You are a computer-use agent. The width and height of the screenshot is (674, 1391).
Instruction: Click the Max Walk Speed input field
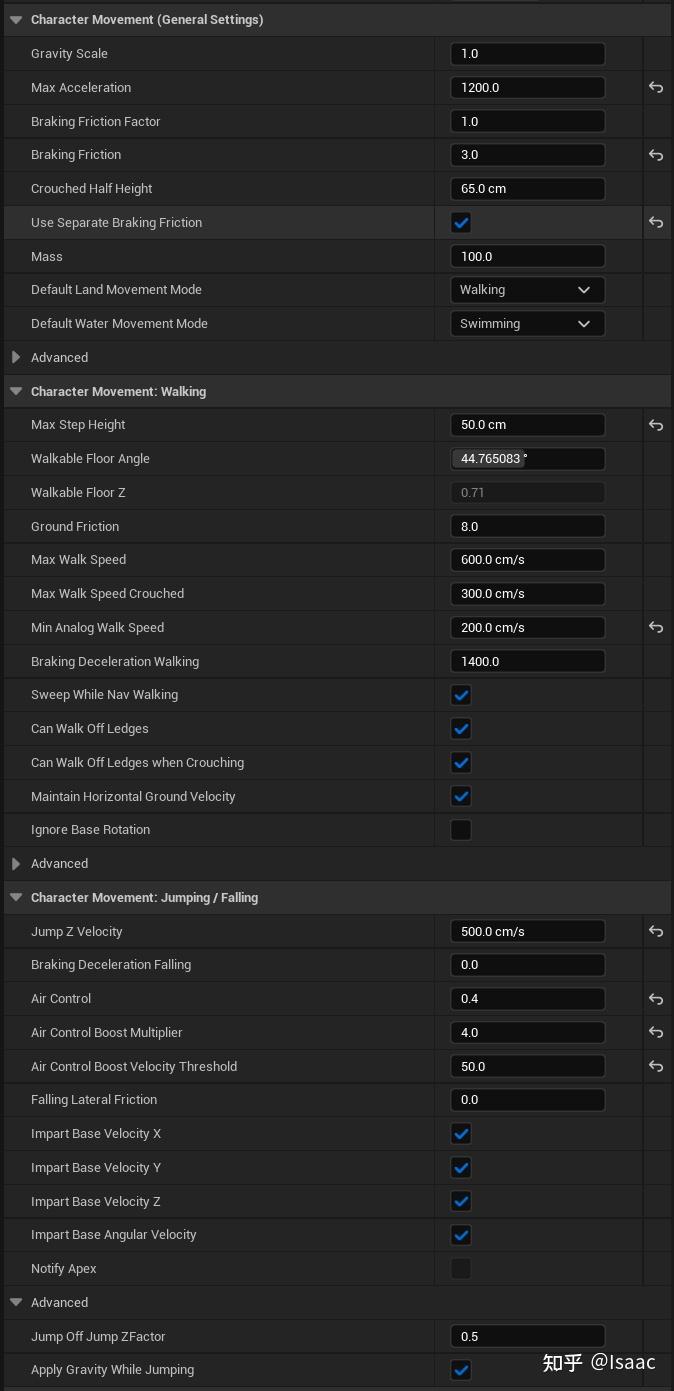pos(527,560)
